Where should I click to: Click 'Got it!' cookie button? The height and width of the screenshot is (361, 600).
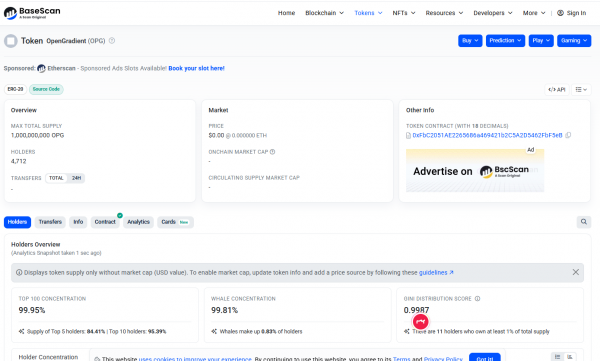(x=484, y=358)
